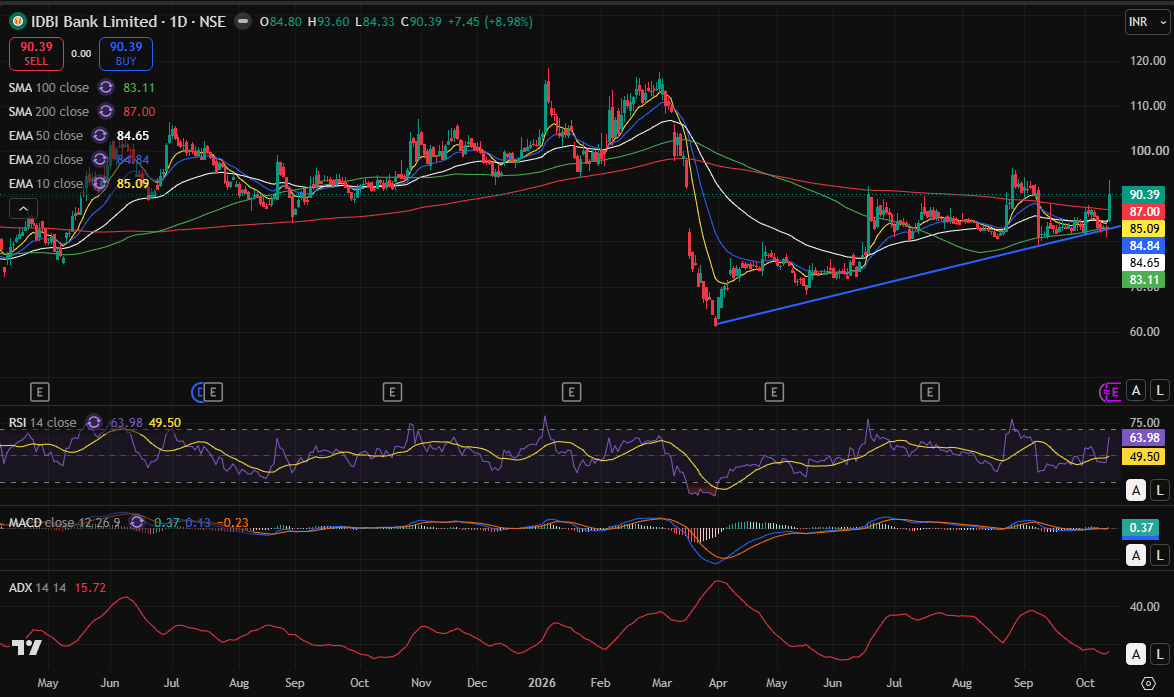The image size is (1174, 697).
Task: Click the teal 0.37 MACD axis label
Action: pyautogui.click(x=1140, y=528)
